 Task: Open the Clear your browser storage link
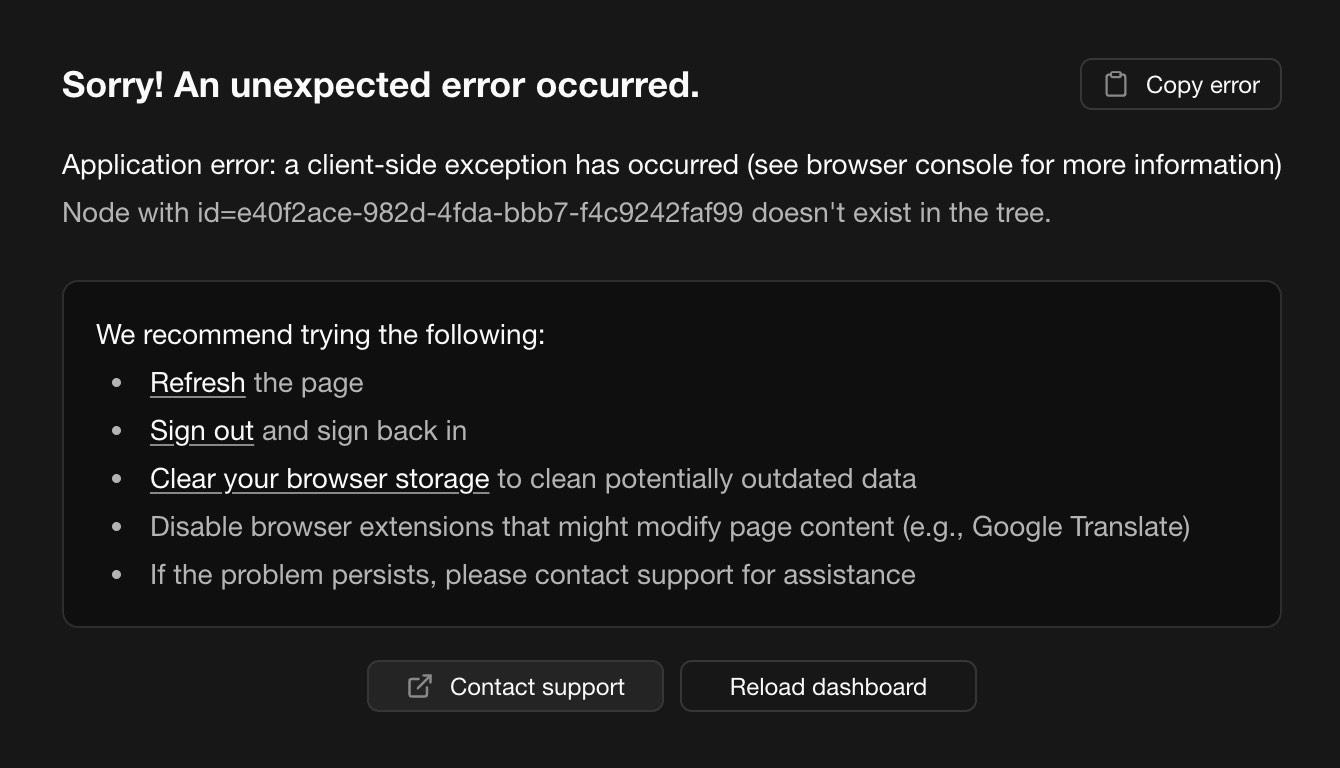319,479
